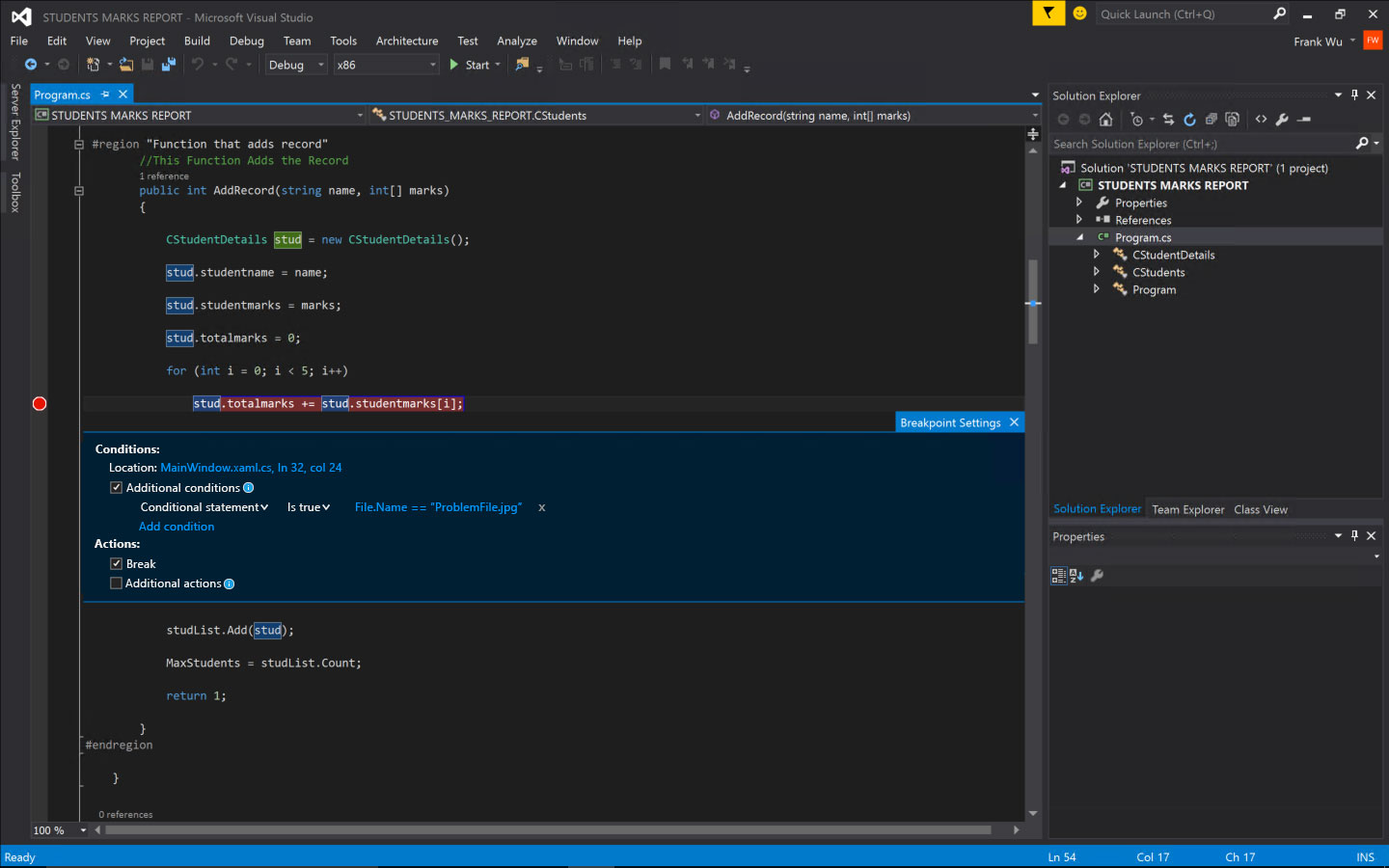This screenshot has height=868, width=1389.
Task: Click the red breakpoint glyph in the margin
Action: click(x=39, y=403)
